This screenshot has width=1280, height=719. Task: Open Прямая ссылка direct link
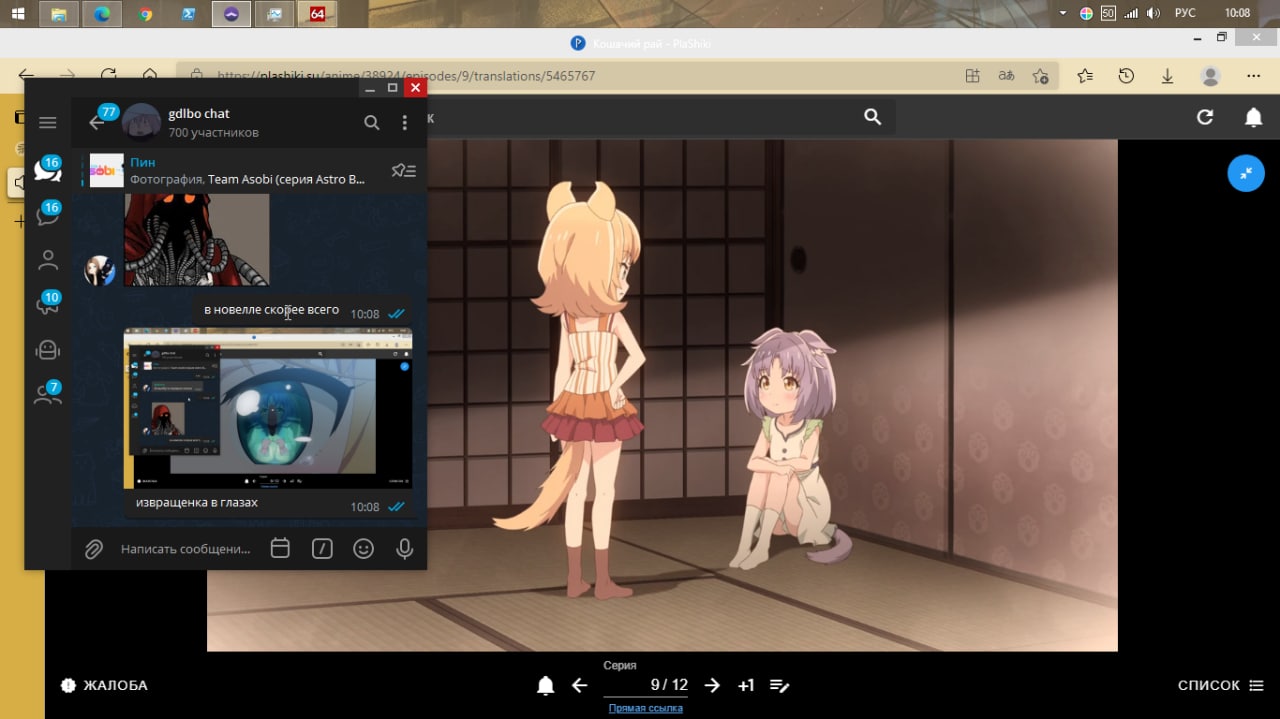(646, 708)
